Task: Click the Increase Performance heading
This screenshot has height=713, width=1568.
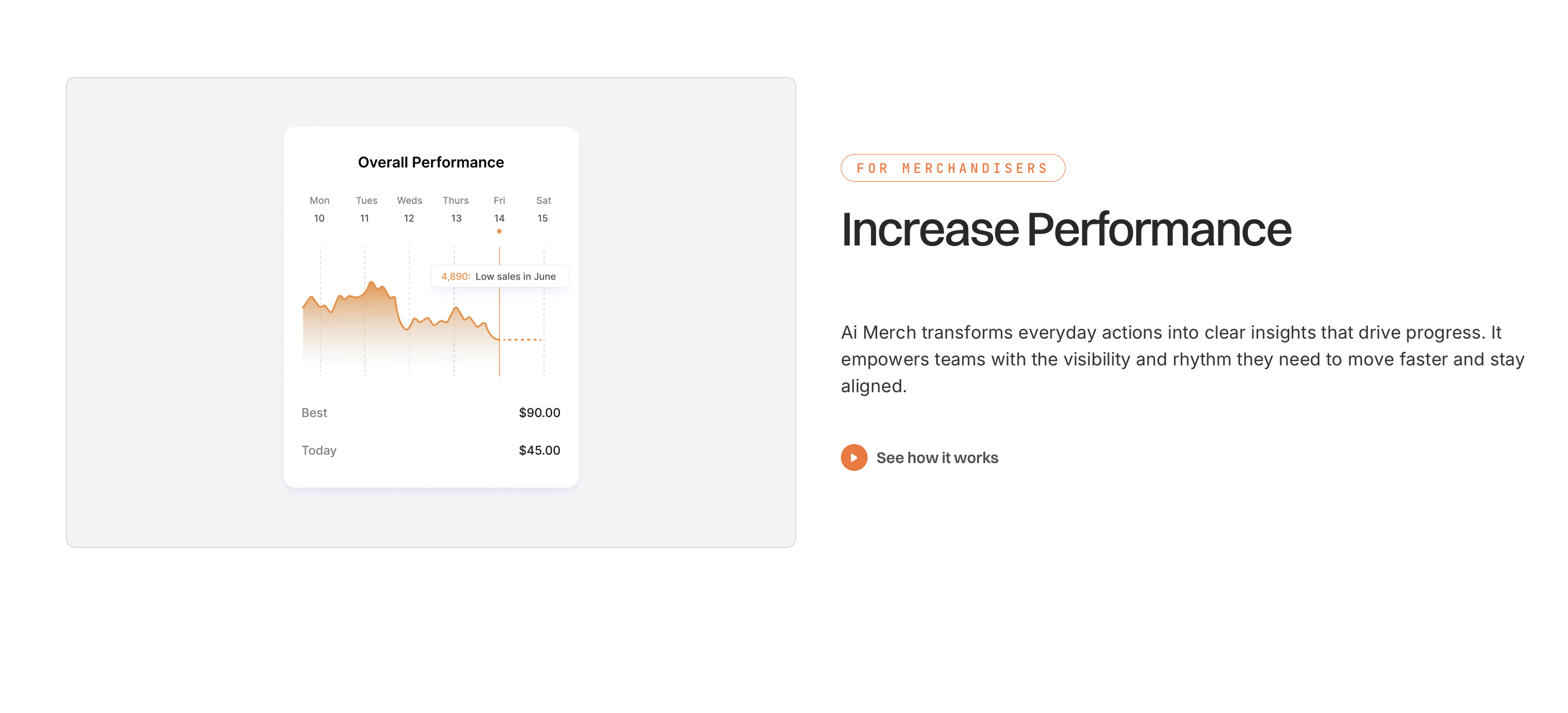Action: coord(1066,229)
